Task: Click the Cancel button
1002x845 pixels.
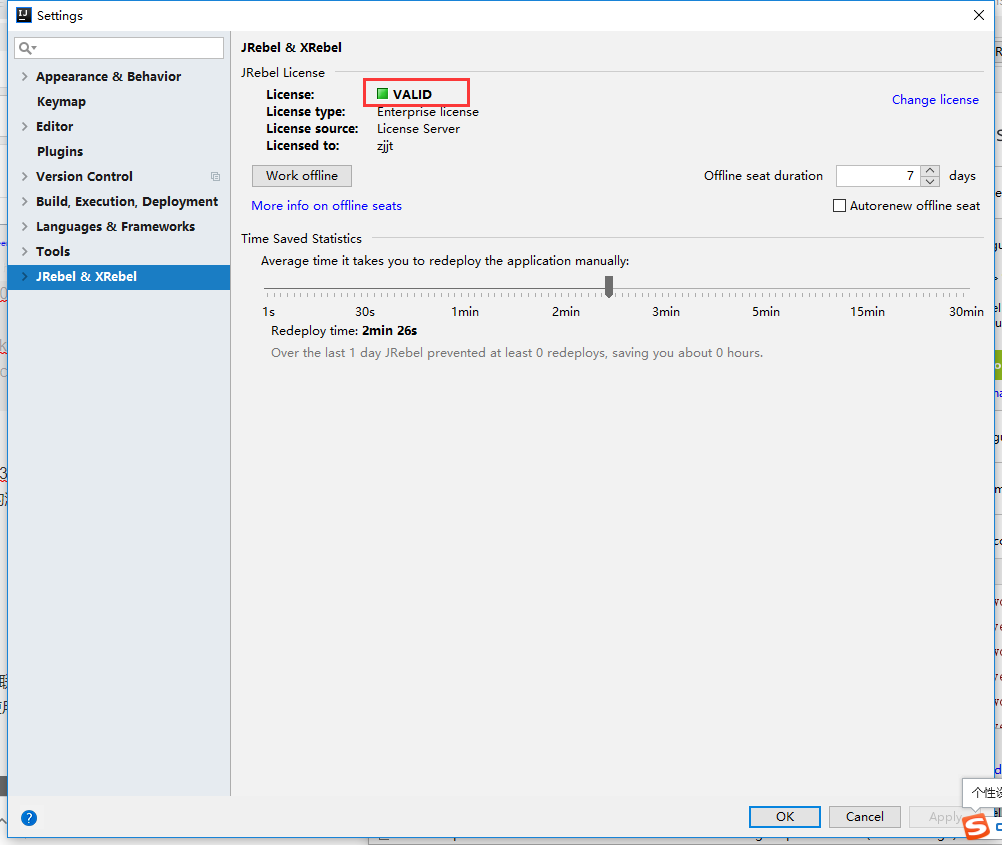Action: 865,817
